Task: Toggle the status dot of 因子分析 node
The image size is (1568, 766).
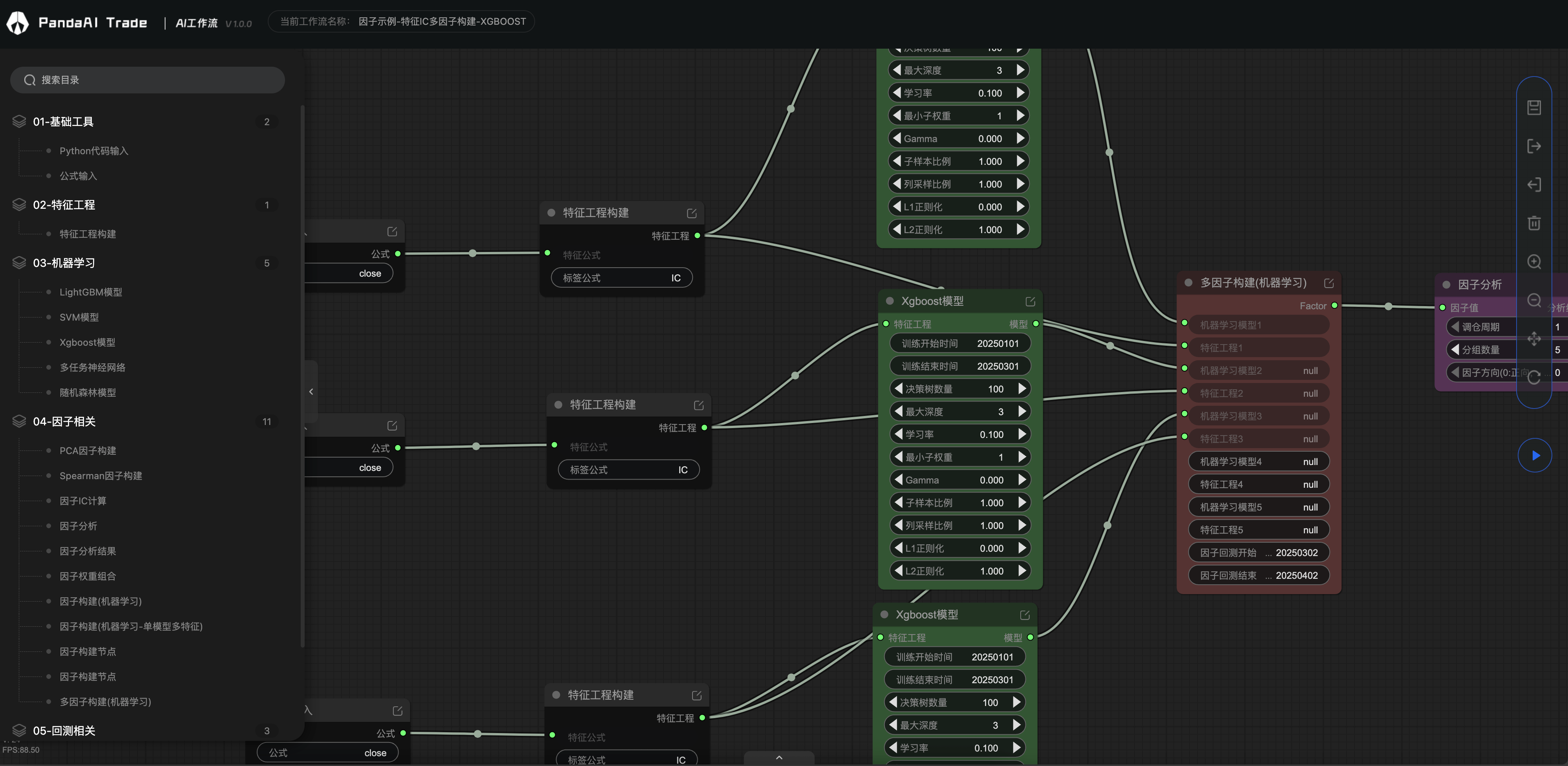Action: pyautogui.click(x=1446, y=285)
